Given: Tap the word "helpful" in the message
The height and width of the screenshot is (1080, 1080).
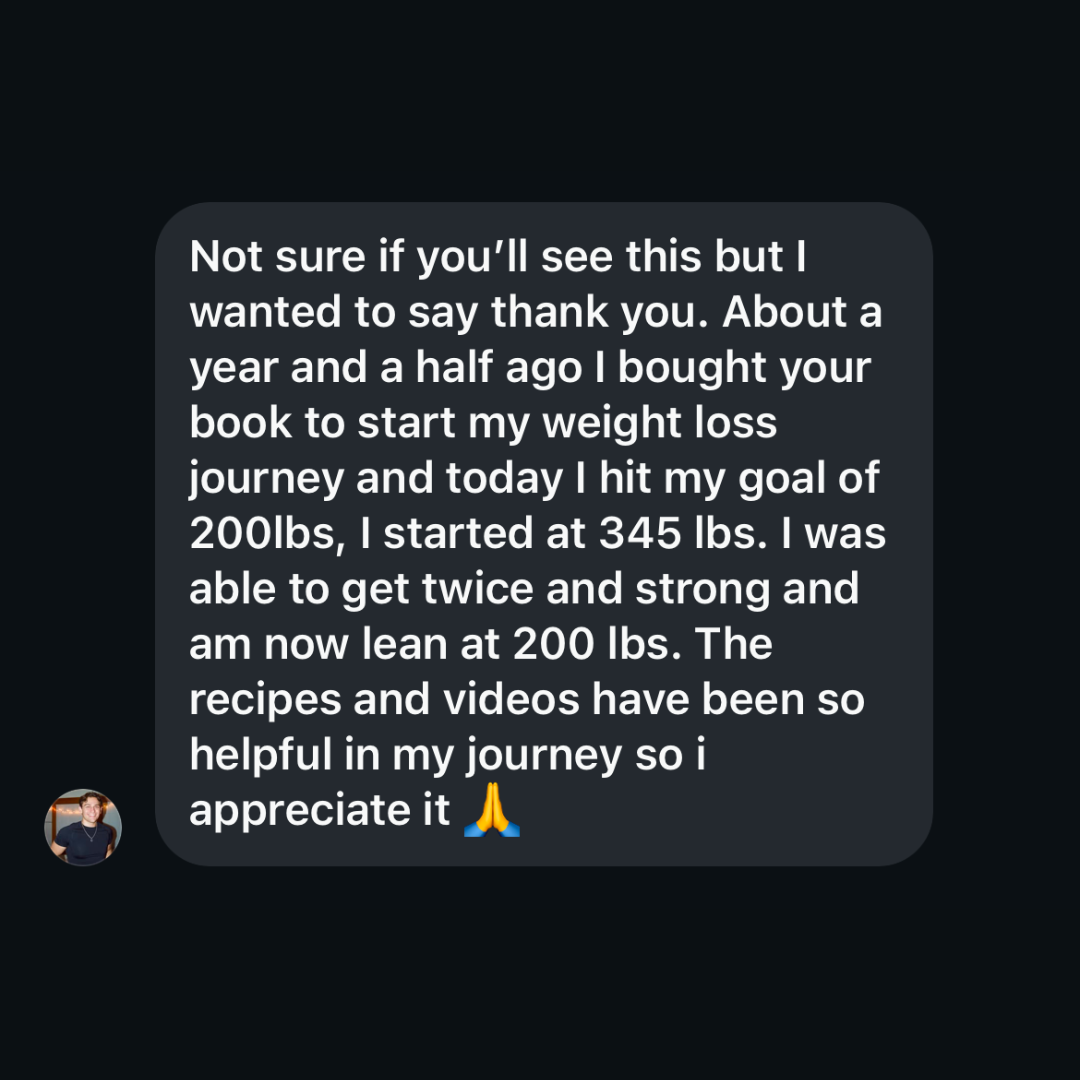Looking at the screenshot, I should click(x=256, y=755).
